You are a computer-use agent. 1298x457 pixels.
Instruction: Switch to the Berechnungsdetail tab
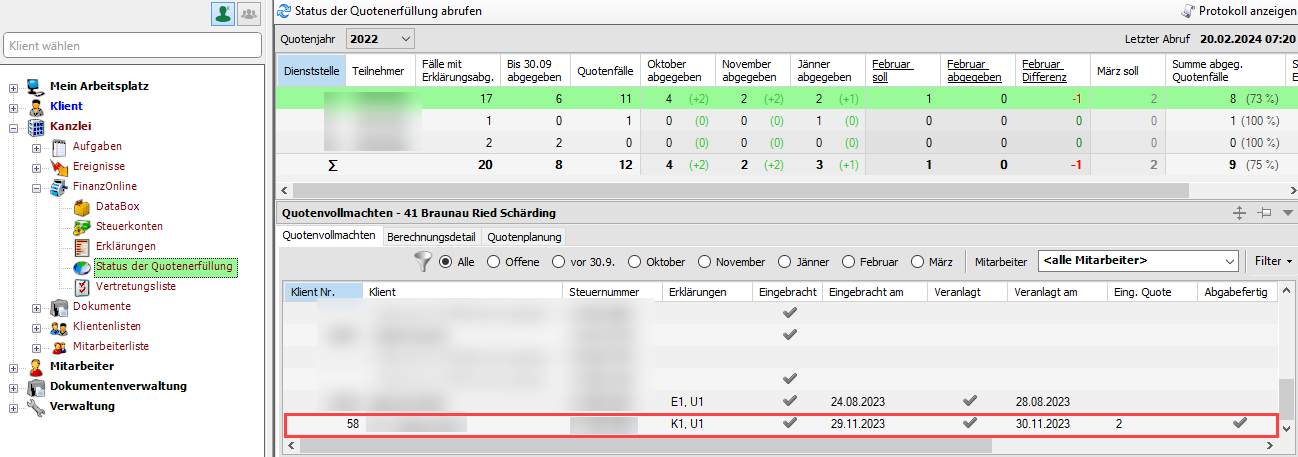[x=431, y=237]
